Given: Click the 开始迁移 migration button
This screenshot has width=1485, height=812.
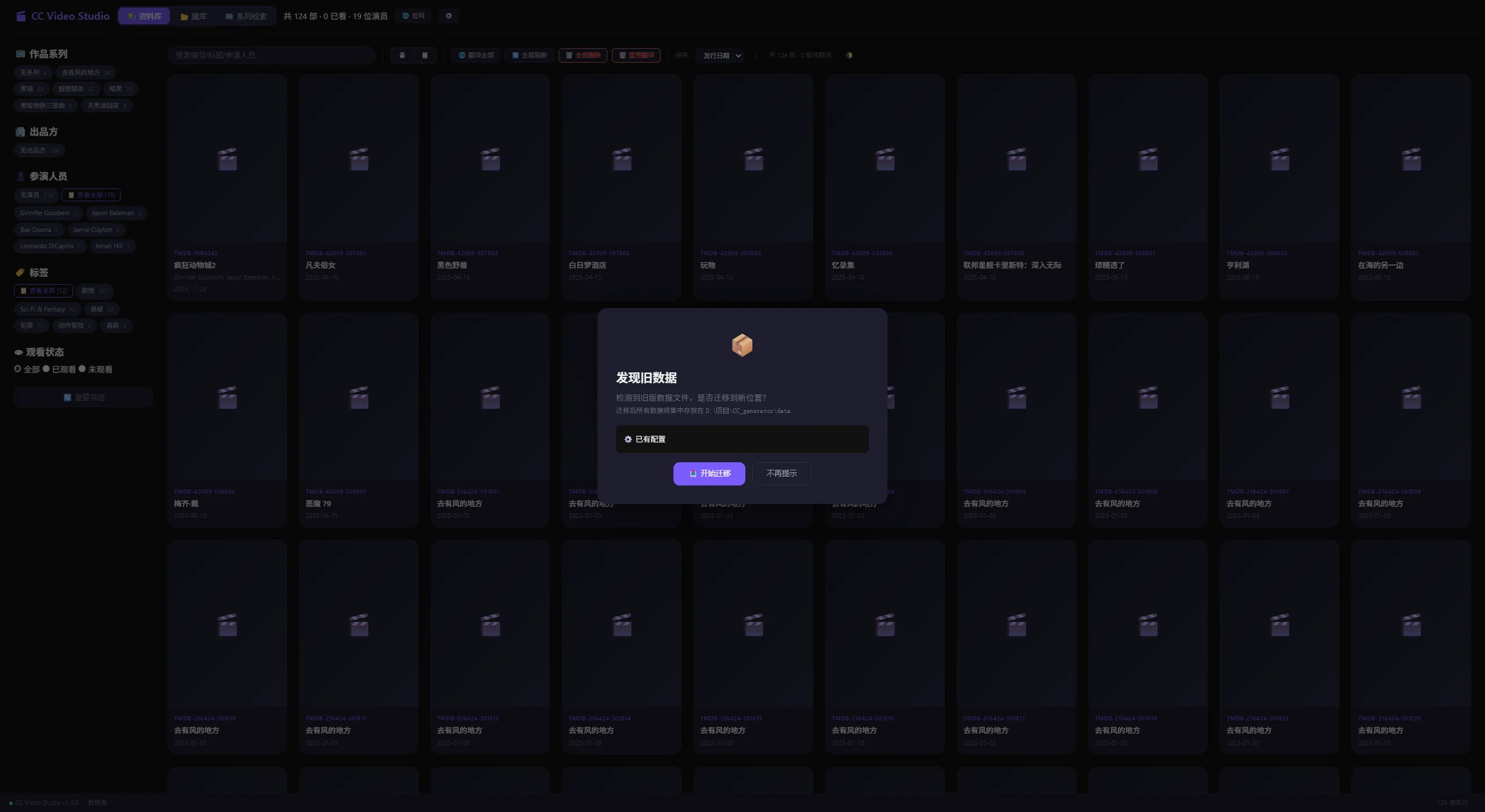Looking at the screenshot, I should (x=709, y=473).
